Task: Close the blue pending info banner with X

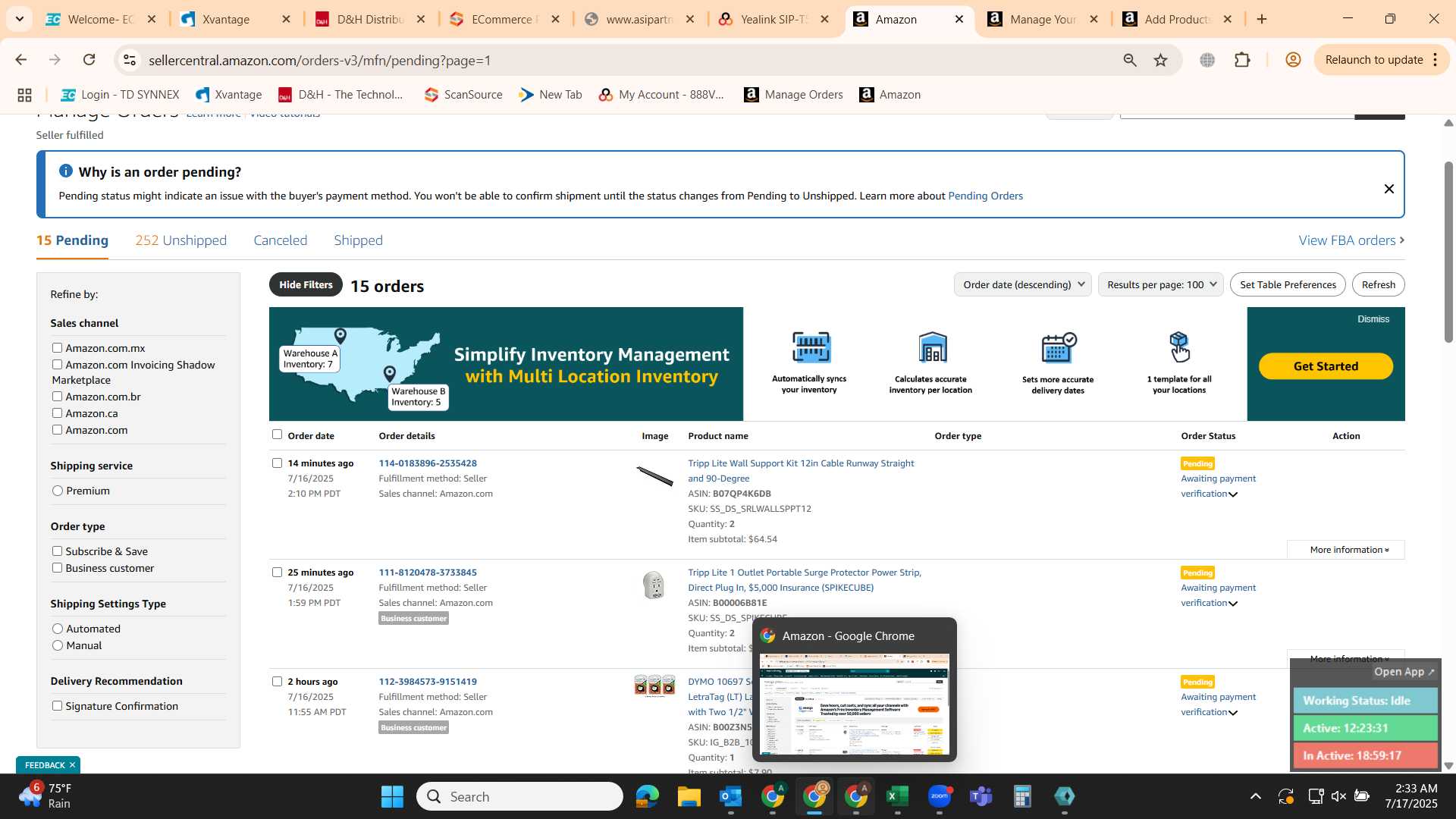Action: [x=1389, y=189]
